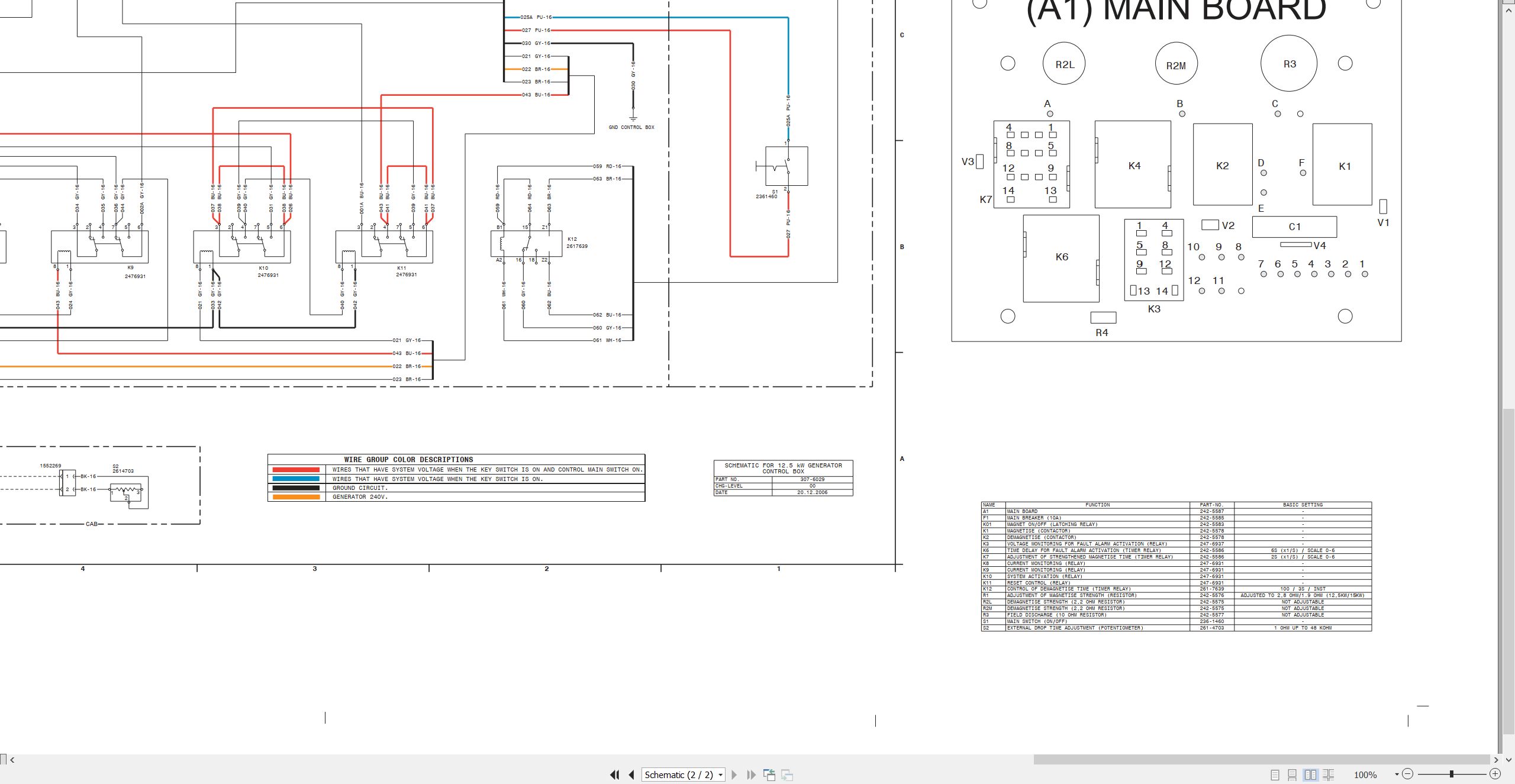Select two-page continuous scrolling view
Viewport: 1515px width, 784px height.
(1329, 775)
